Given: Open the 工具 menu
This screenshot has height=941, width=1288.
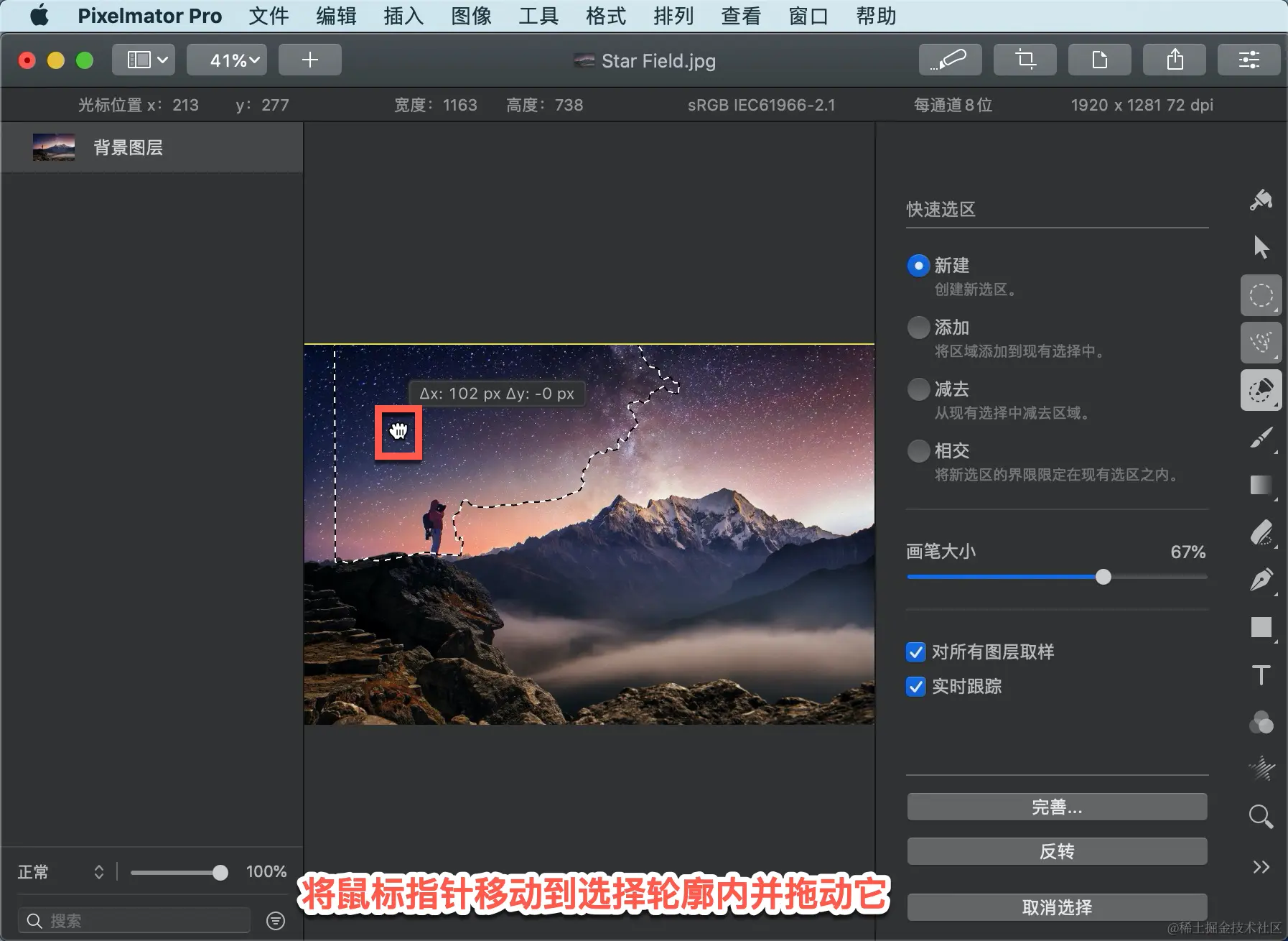Looking at the screenshot, I should [x=538, y=16].
